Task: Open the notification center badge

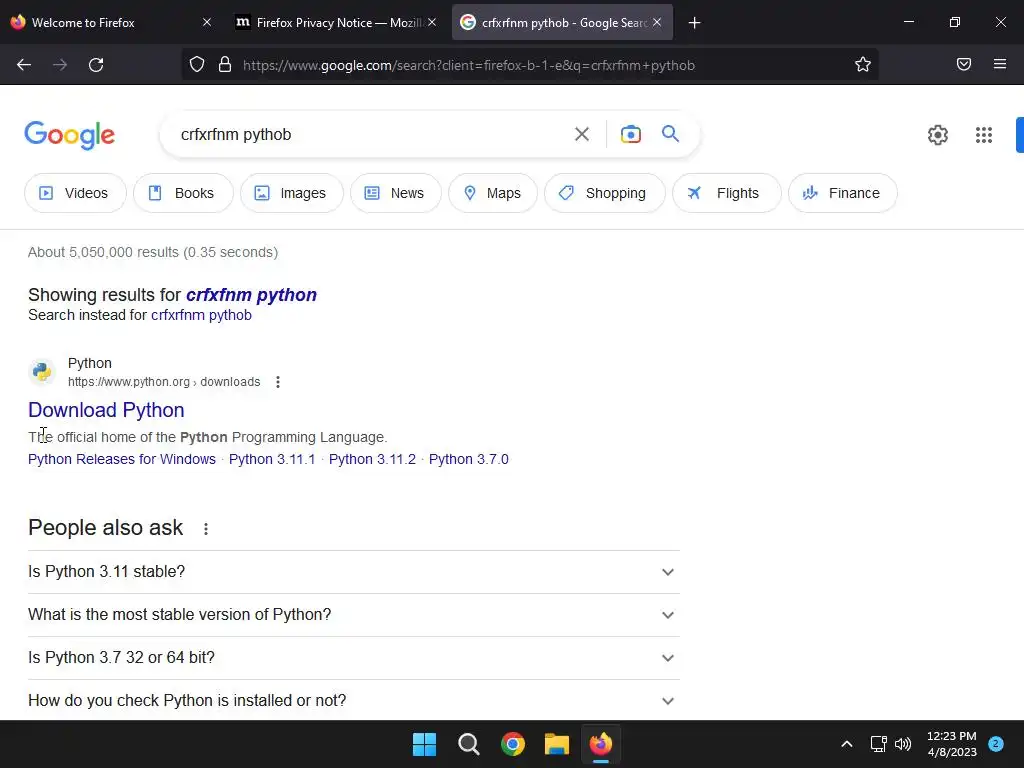Action: point(995,744)
